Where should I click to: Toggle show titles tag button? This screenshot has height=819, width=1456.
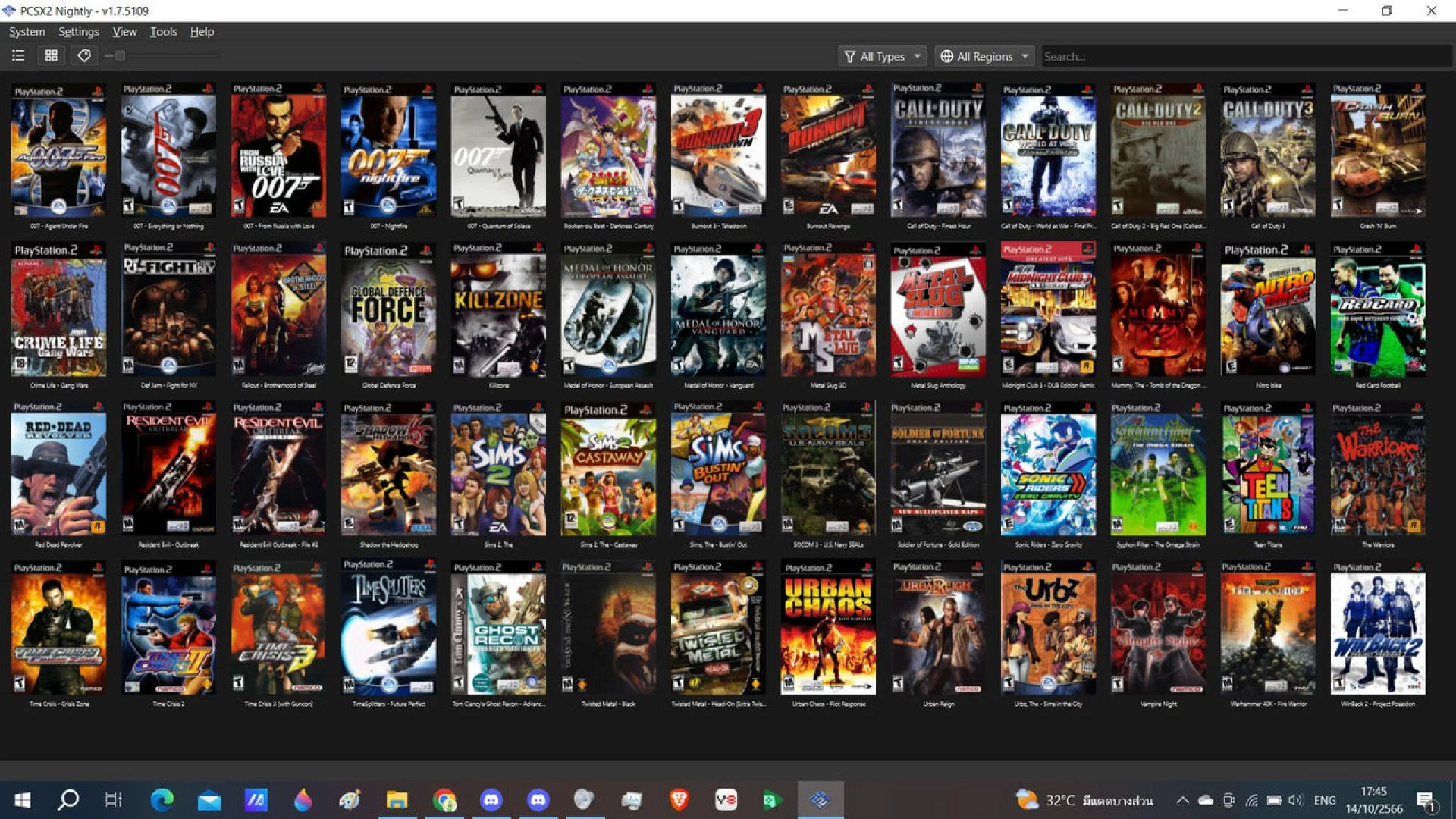point(84,55)
